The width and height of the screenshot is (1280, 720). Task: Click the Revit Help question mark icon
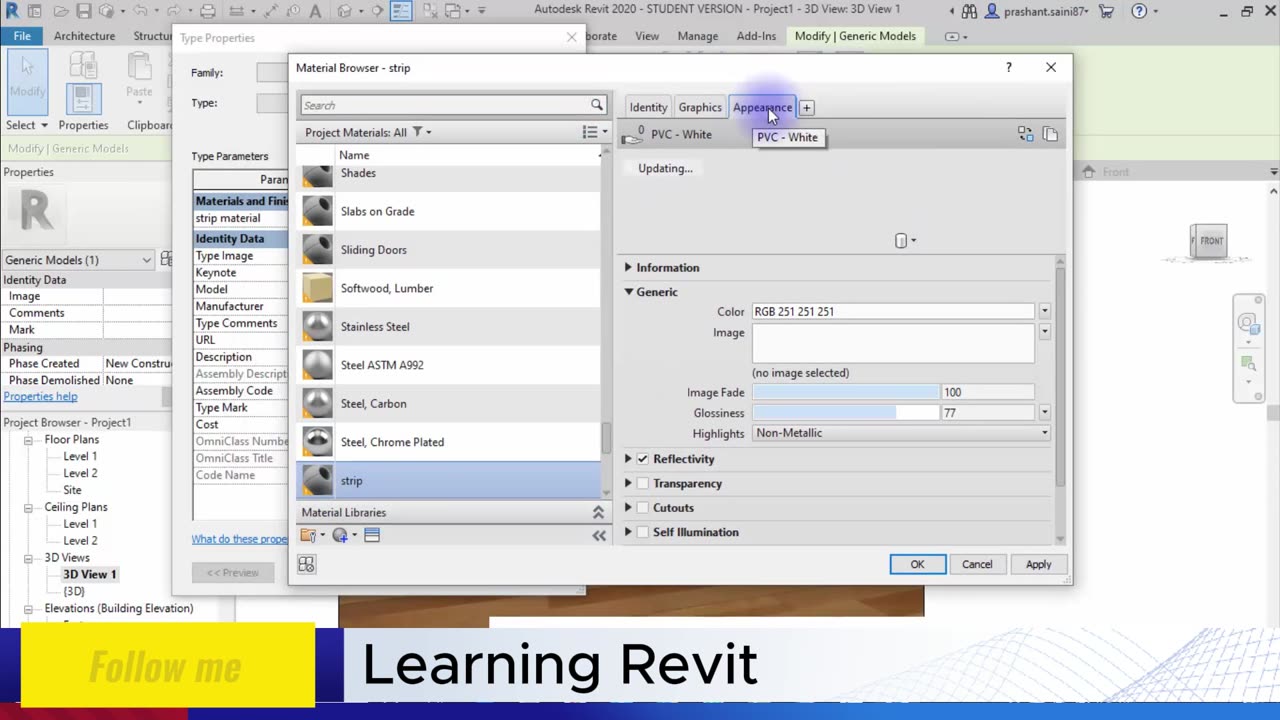point(1139,11)
